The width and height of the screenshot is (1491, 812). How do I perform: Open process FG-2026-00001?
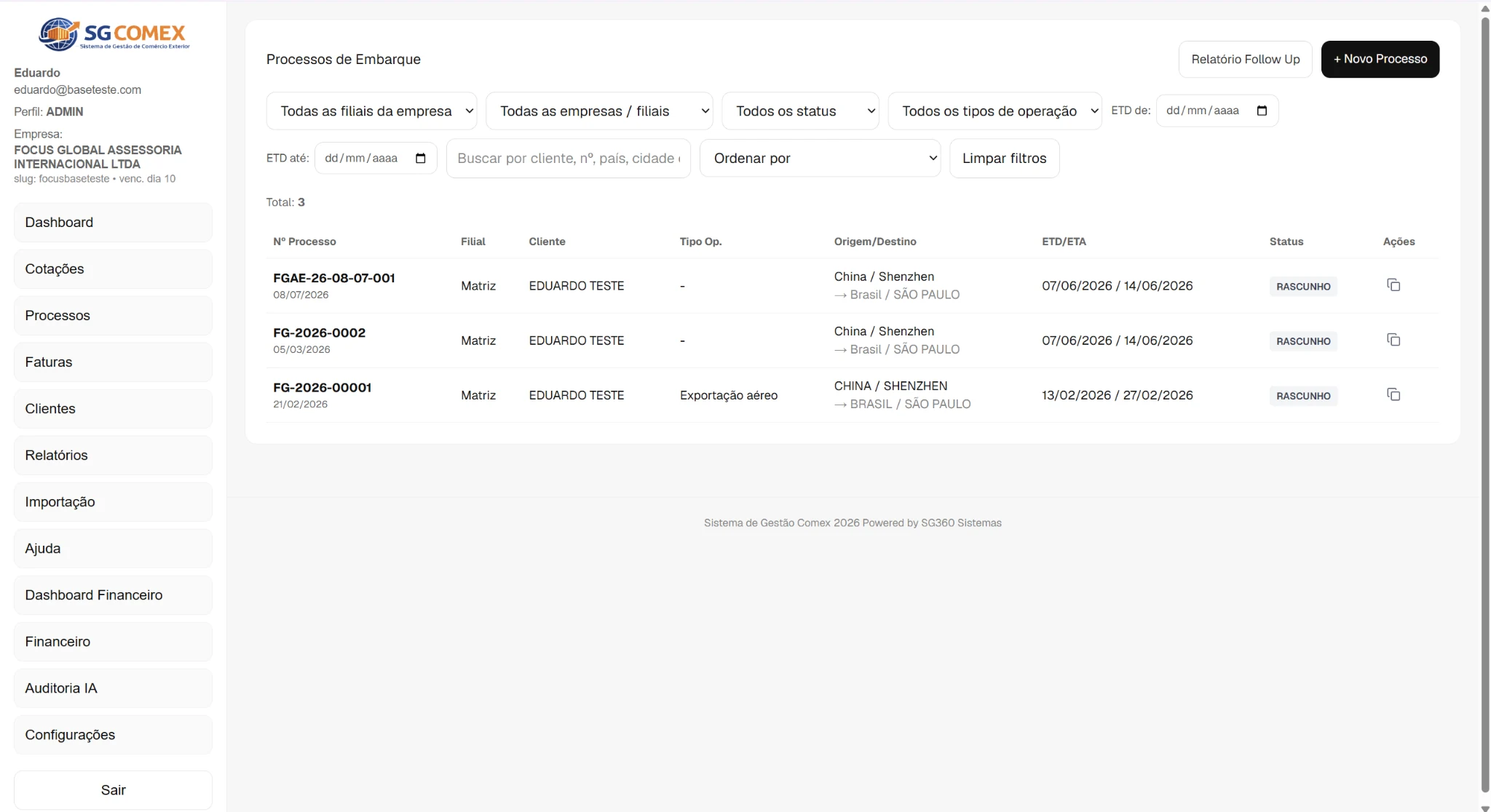click(x=322, y=387)
